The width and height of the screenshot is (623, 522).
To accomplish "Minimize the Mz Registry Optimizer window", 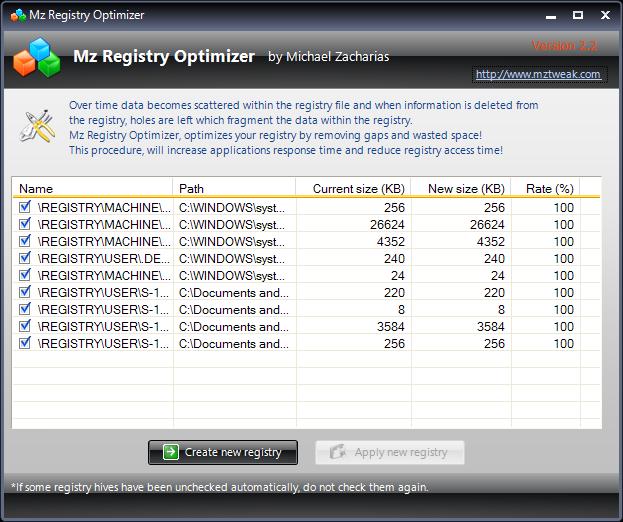I will [x=551, y=16].
